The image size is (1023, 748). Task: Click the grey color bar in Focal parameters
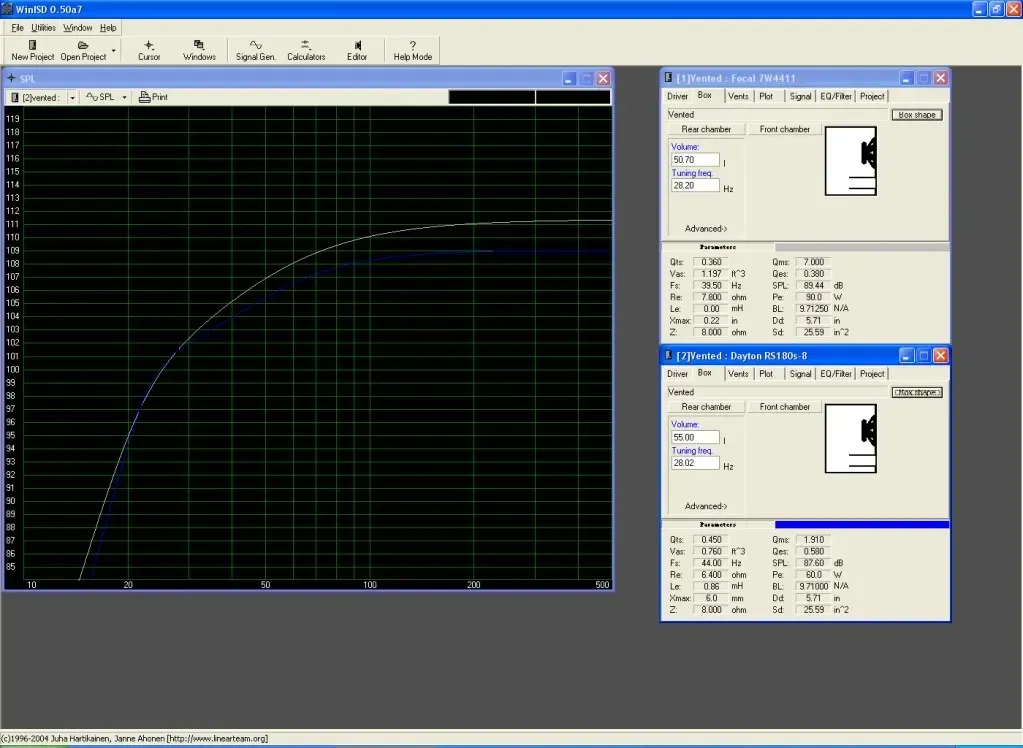pyautogui.click(x=862, y=247)
